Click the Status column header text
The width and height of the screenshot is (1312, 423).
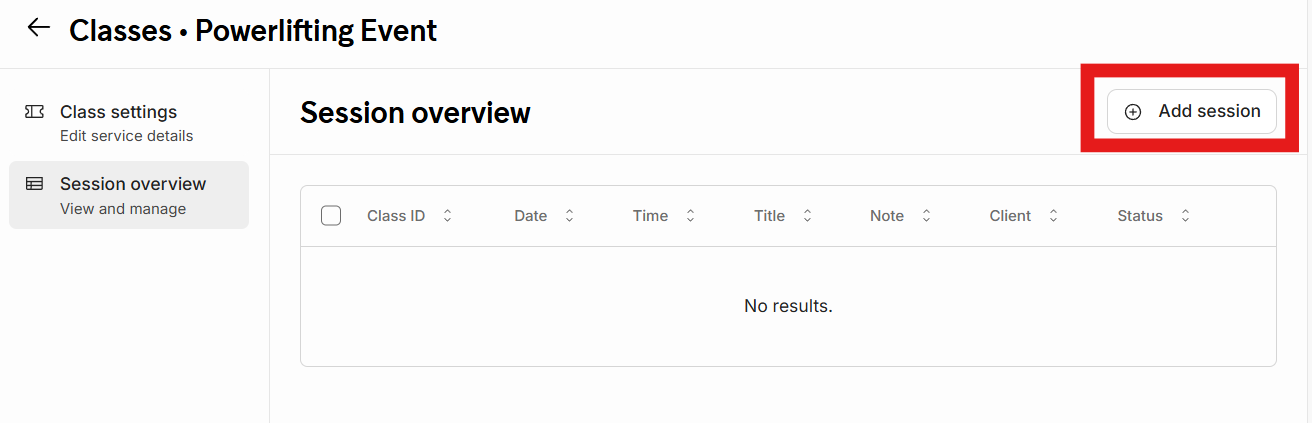point(1140,216)
